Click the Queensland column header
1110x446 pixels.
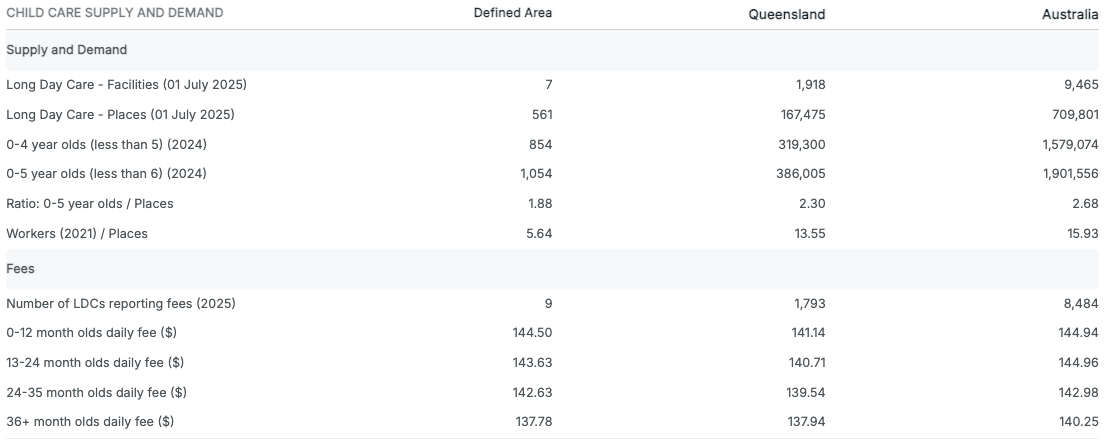tap(787, 14)
